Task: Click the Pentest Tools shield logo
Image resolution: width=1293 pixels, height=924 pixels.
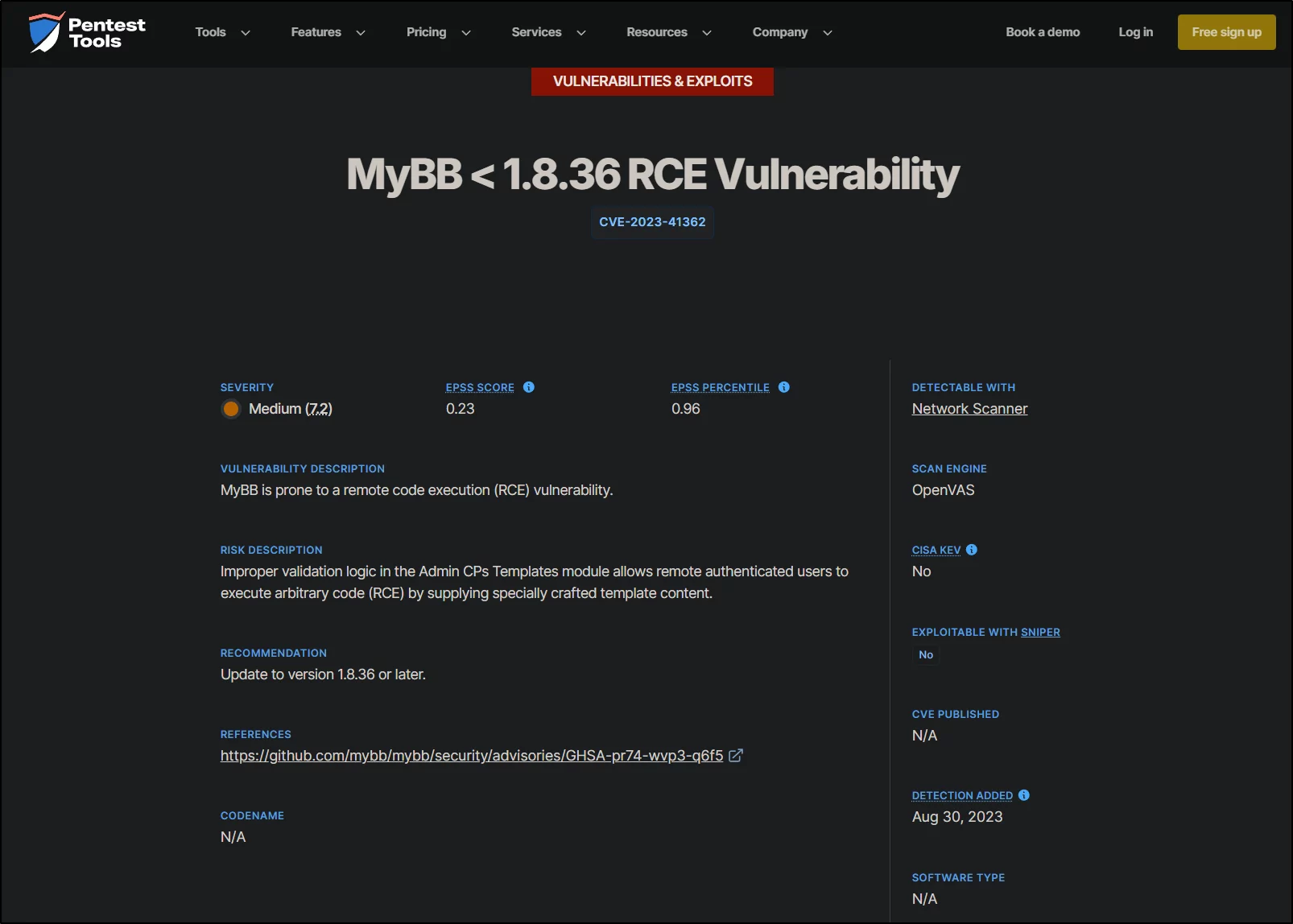Action: click(x=45, y=32)
